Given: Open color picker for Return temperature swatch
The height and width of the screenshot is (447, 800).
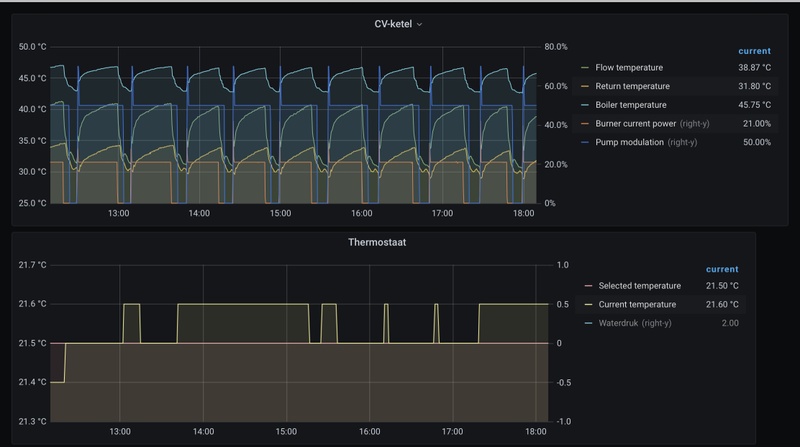Looking at the screenshot, I should pos(585,86).
